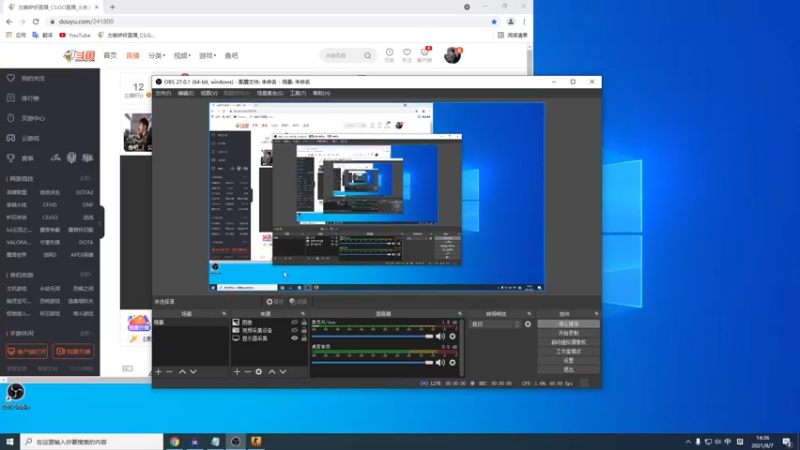The image size is (800, 450).
Task: Open 设置 button in OBS controls
Action: pyautogui.click(x=568, y=361)
